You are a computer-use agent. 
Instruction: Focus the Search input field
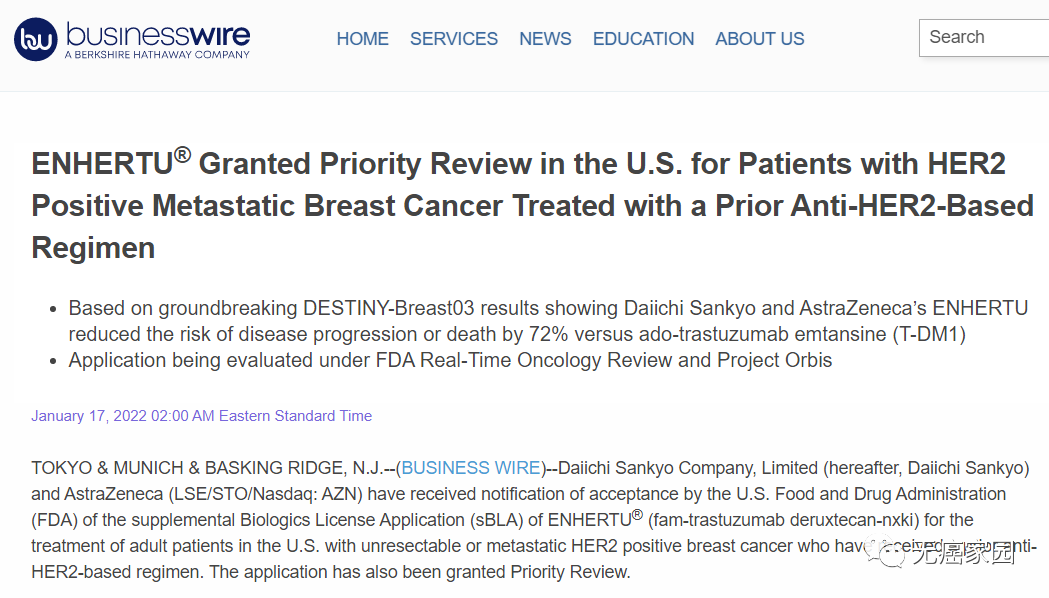pos(985,38)
